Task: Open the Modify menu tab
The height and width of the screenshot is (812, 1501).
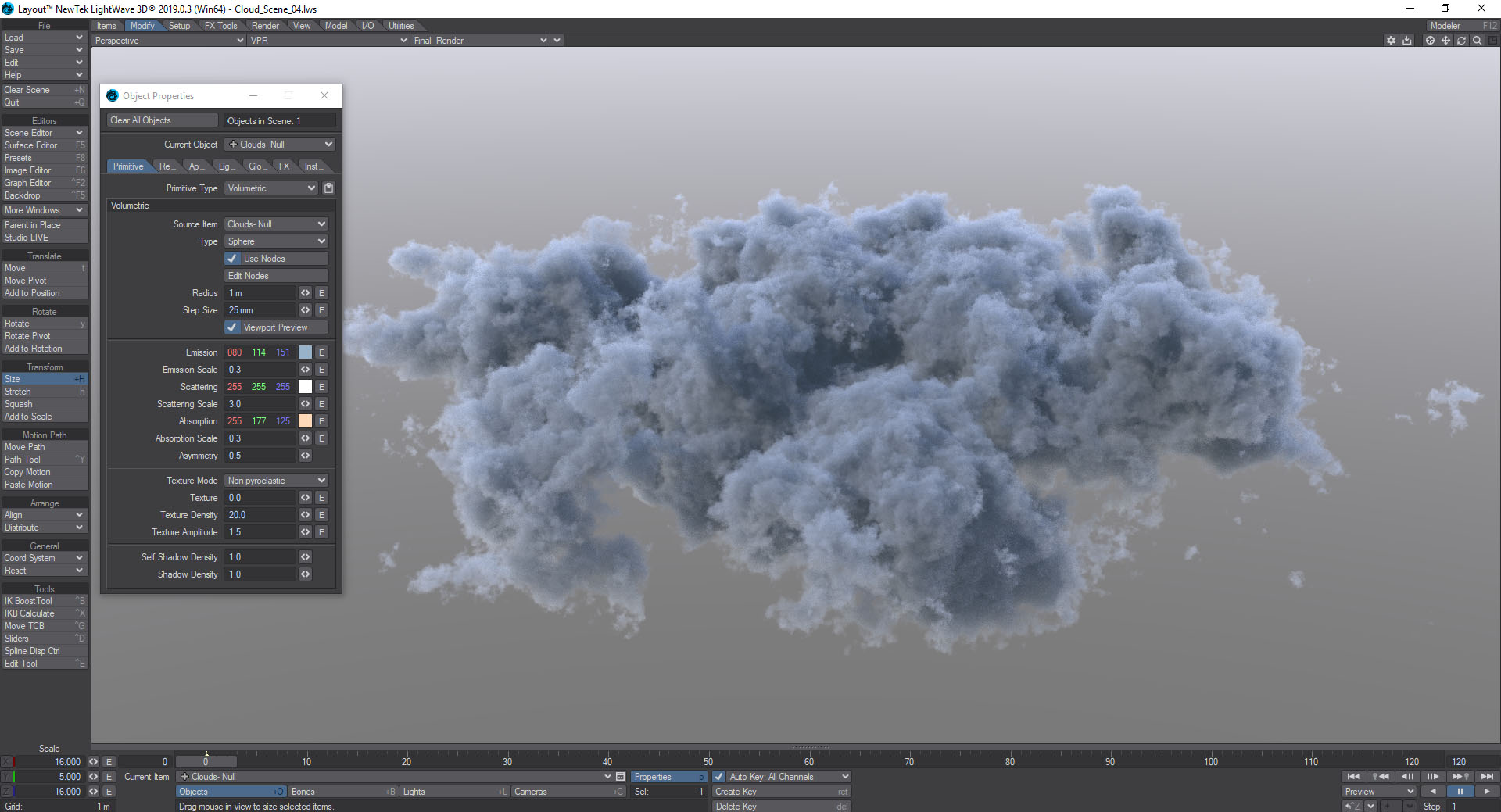Action: click(142, 26)
